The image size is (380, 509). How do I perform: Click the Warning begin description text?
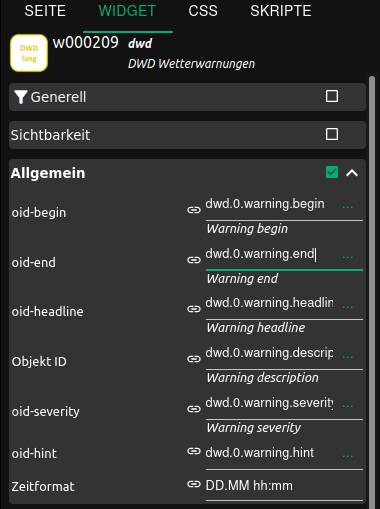pyautogui.click(x=247, y=229)
